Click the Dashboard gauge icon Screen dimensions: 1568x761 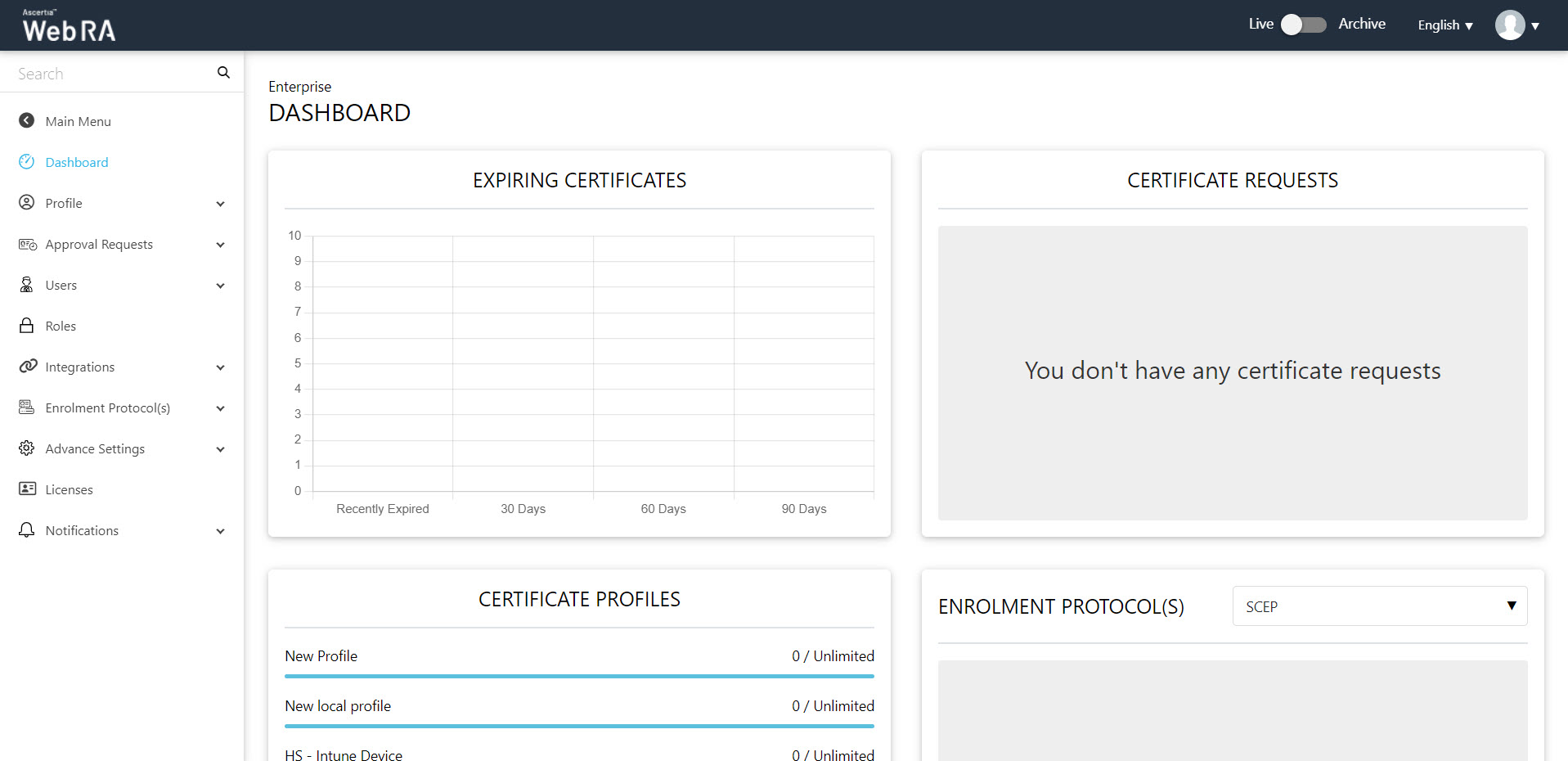(27, 162)
